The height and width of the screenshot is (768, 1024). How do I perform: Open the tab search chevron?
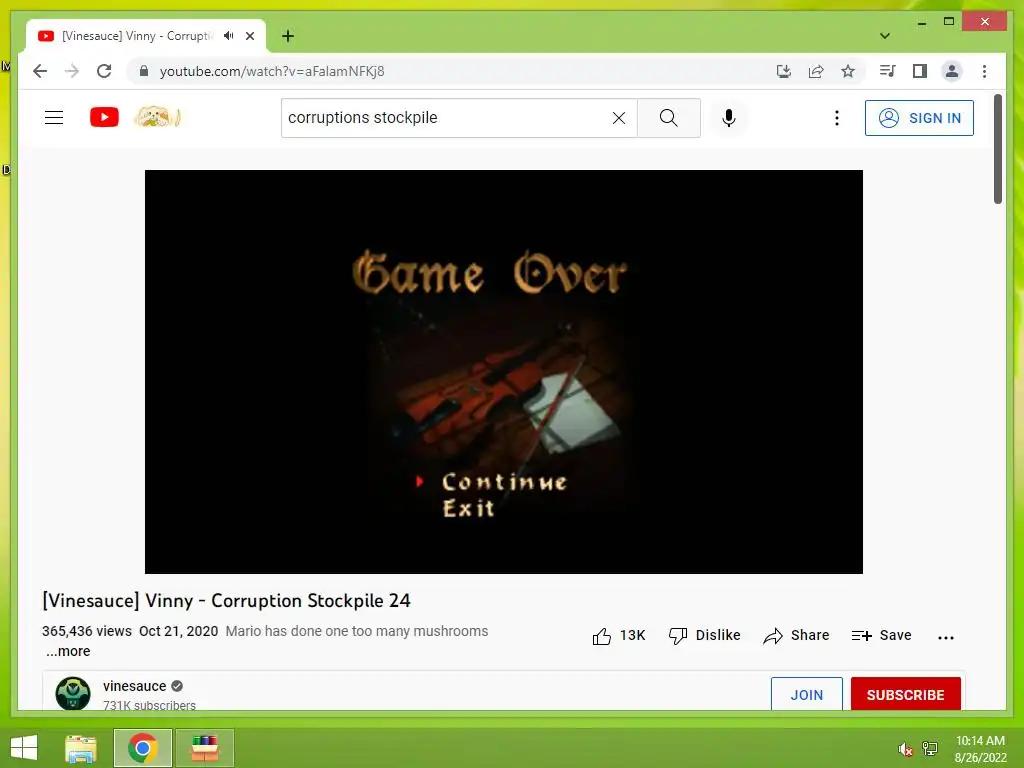click(885, 36)
